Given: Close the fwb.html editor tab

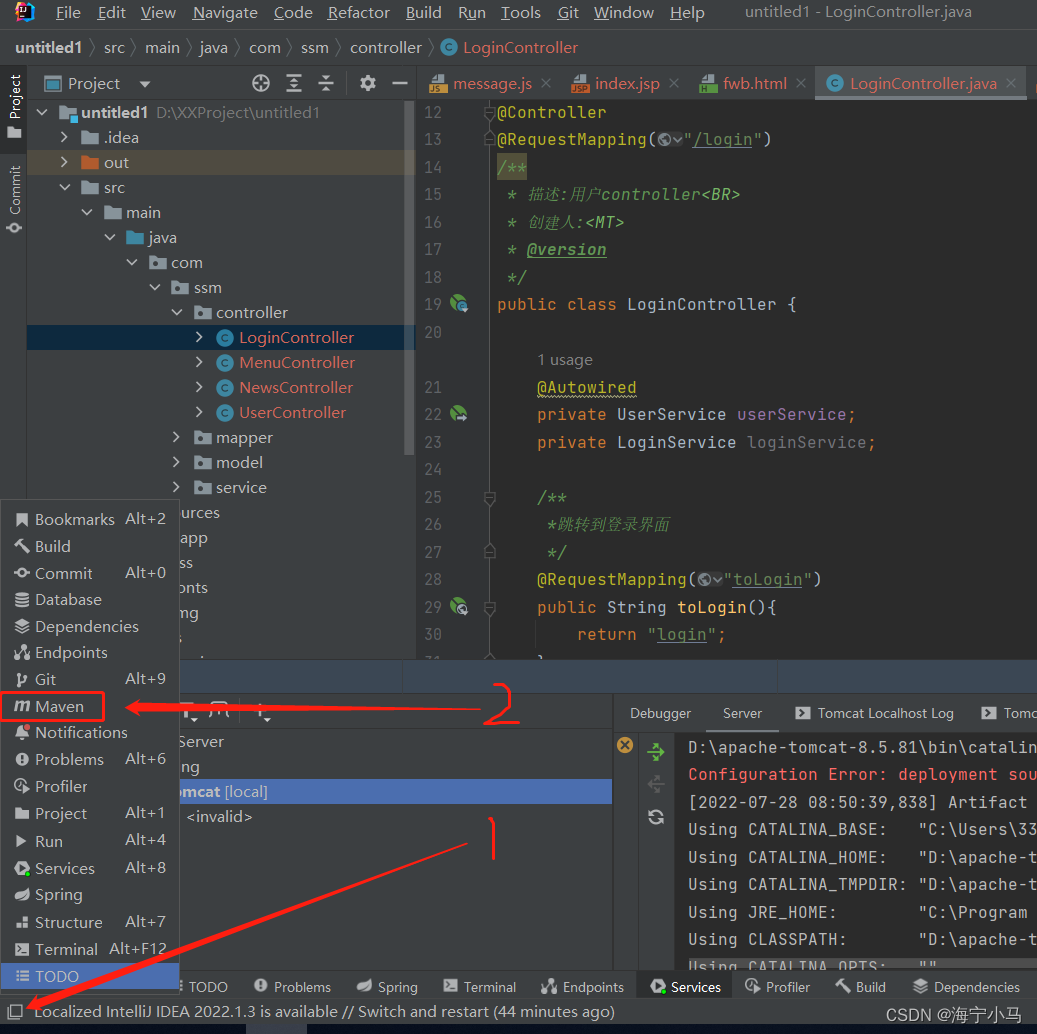Looking at the screenshot, I should click(x=801, y=83).
